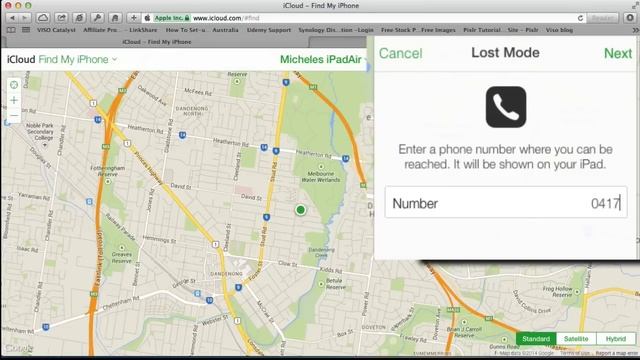This screenshot has width=640, height=360.
Task: Open the Site – Pixlr bookmark
Action: pyautogui.click(x=523, y=30)
